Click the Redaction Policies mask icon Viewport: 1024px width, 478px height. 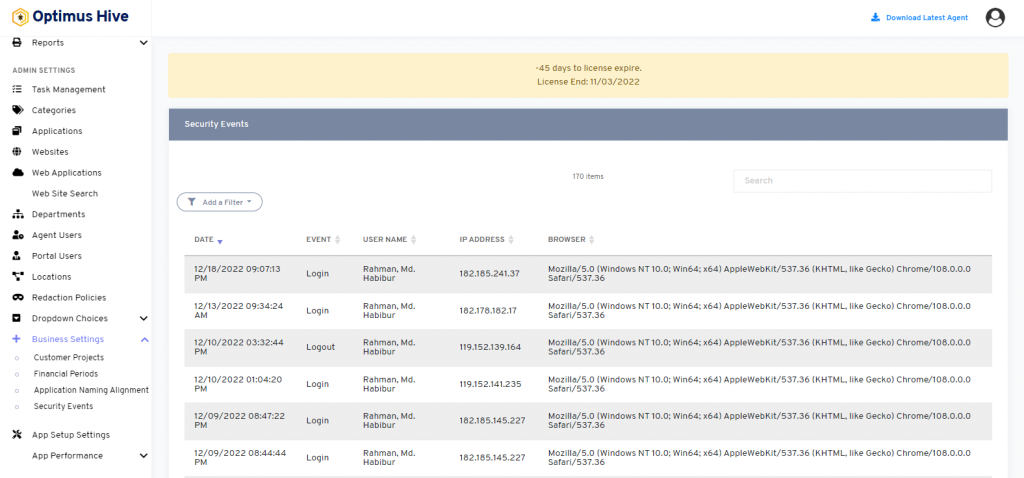click(x=18, y=298)
